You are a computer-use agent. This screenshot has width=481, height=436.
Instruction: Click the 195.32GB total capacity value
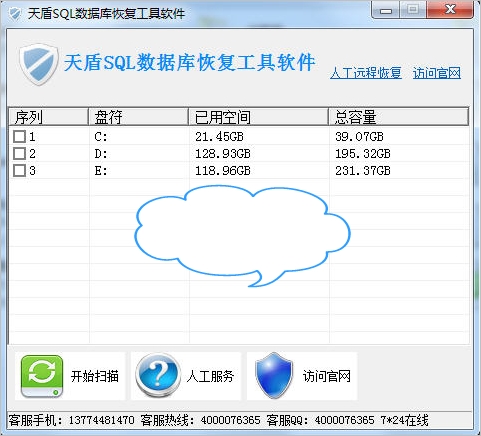(x=363, y=154)
